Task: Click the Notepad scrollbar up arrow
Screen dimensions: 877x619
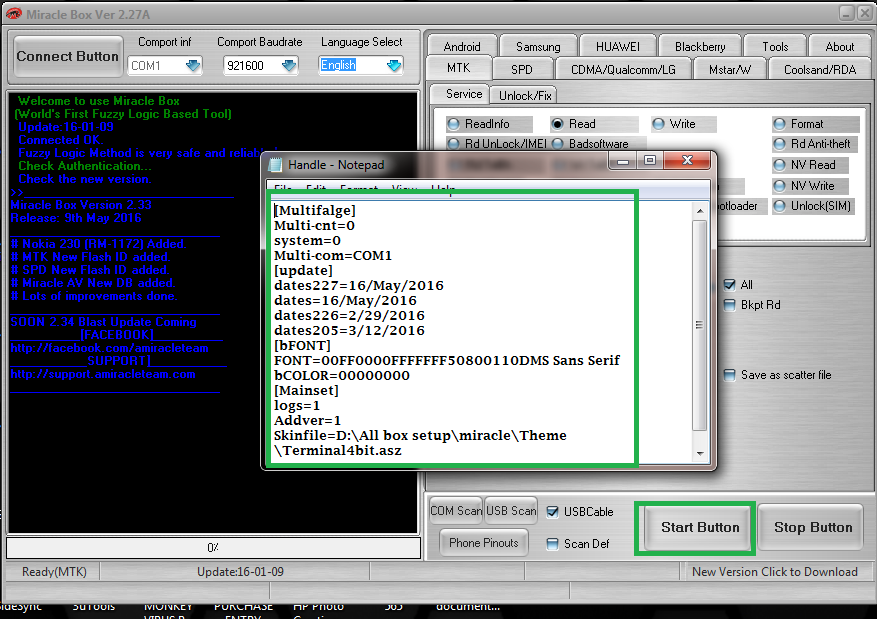Action: click(700, 211)
